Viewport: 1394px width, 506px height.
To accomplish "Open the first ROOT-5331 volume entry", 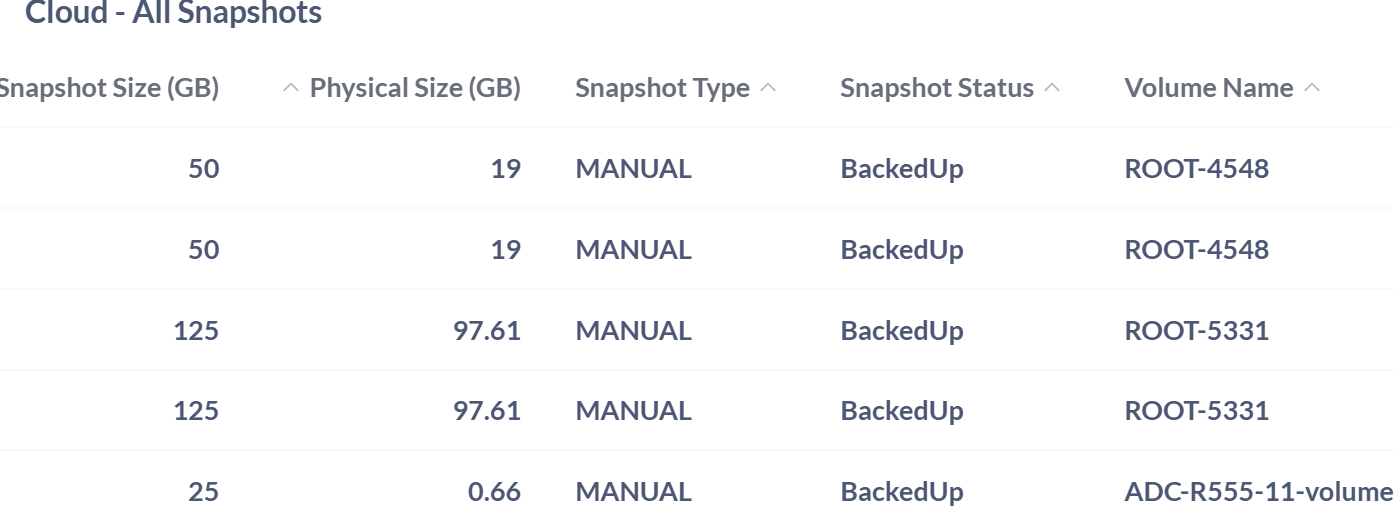I will [1196, 330].
